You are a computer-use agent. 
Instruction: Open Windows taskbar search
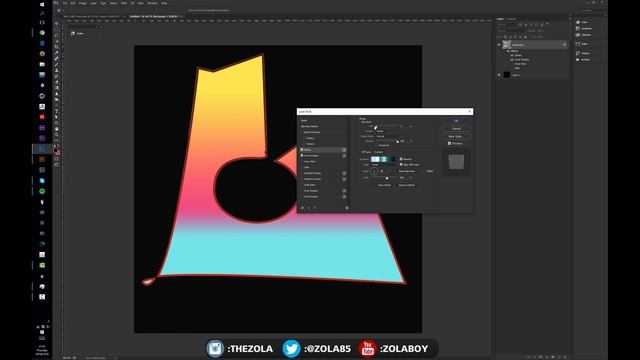[x=42, y=13]
